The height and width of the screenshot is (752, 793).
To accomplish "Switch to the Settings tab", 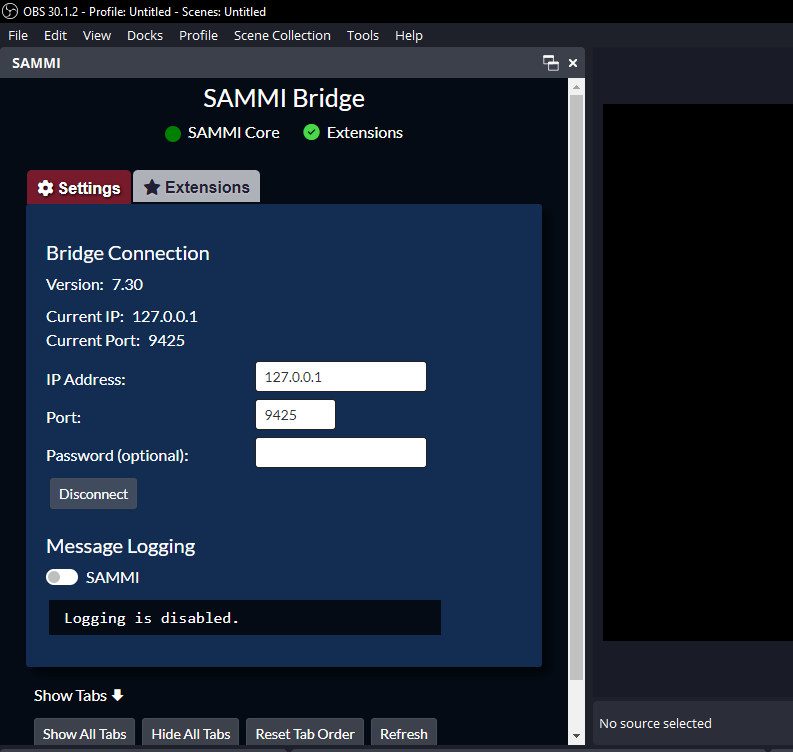I will pos(79,187).
